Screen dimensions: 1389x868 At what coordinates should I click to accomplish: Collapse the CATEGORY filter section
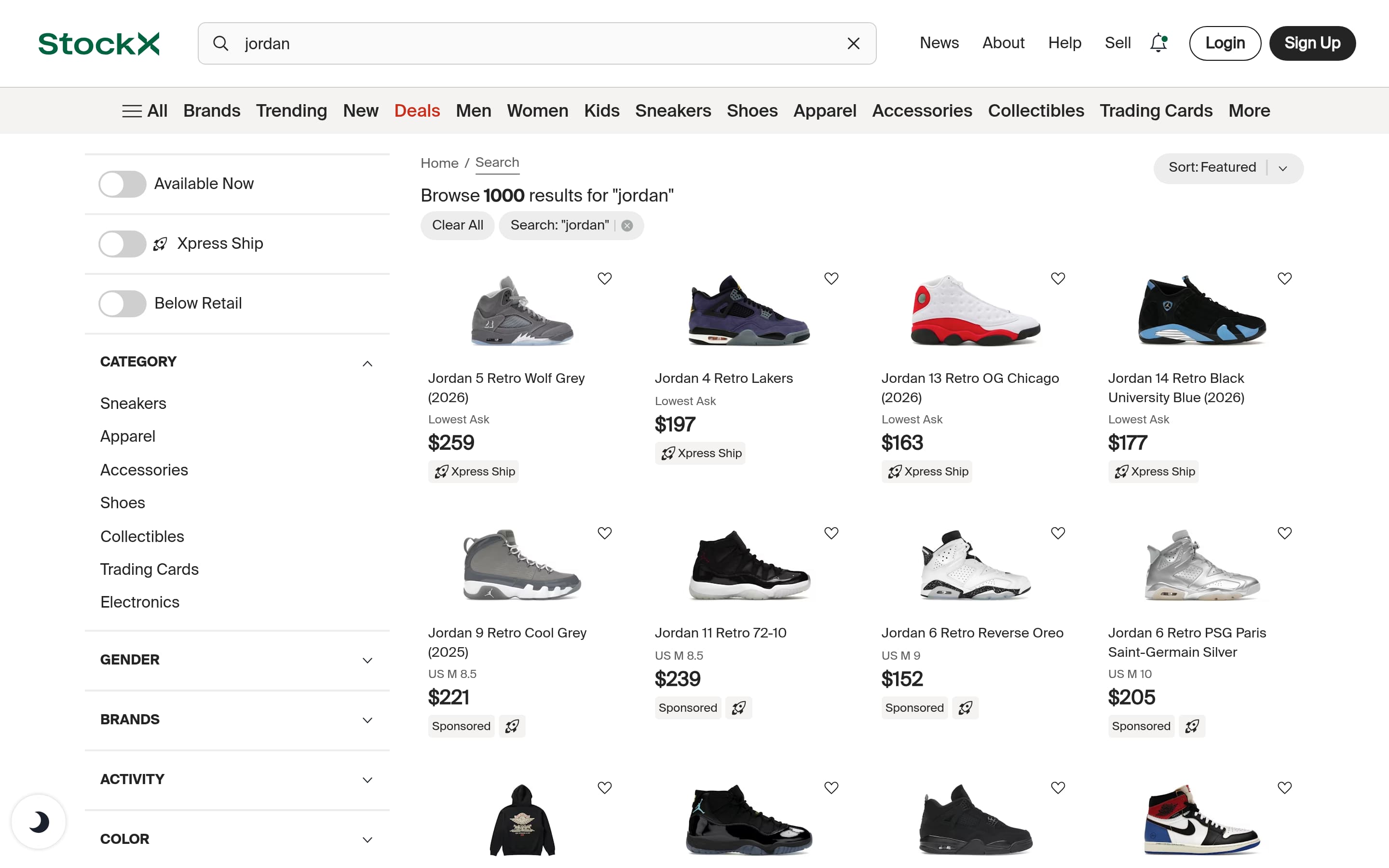pos(368,364)
